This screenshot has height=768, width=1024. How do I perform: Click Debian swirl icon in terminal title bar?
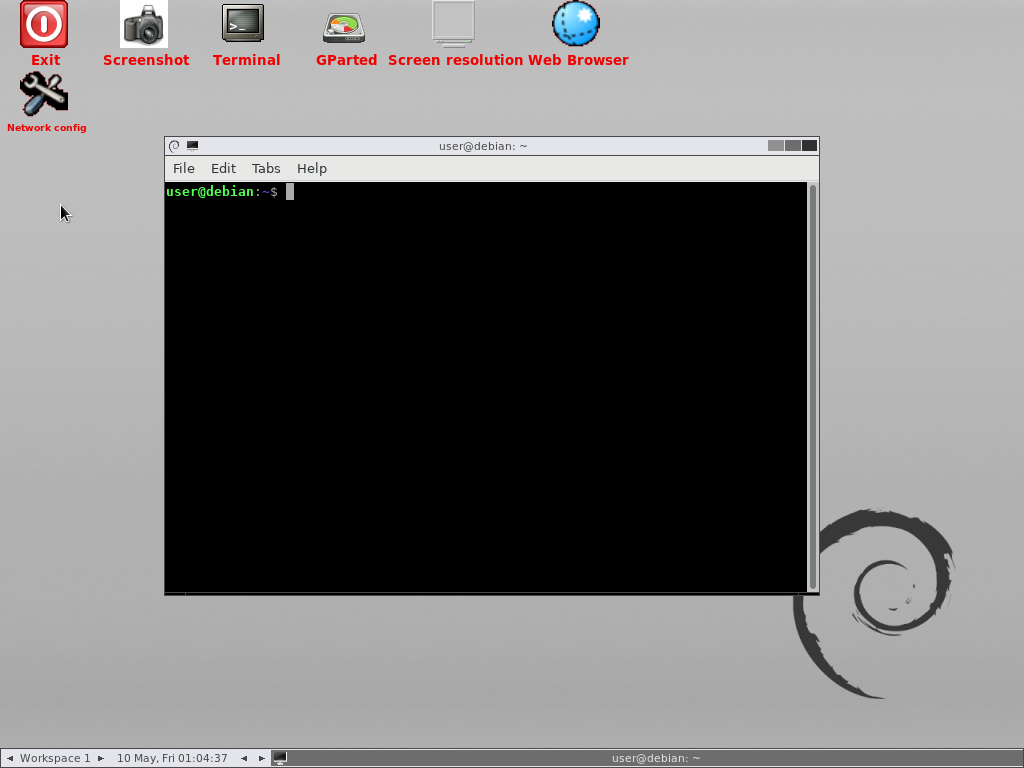pos(174,146)
